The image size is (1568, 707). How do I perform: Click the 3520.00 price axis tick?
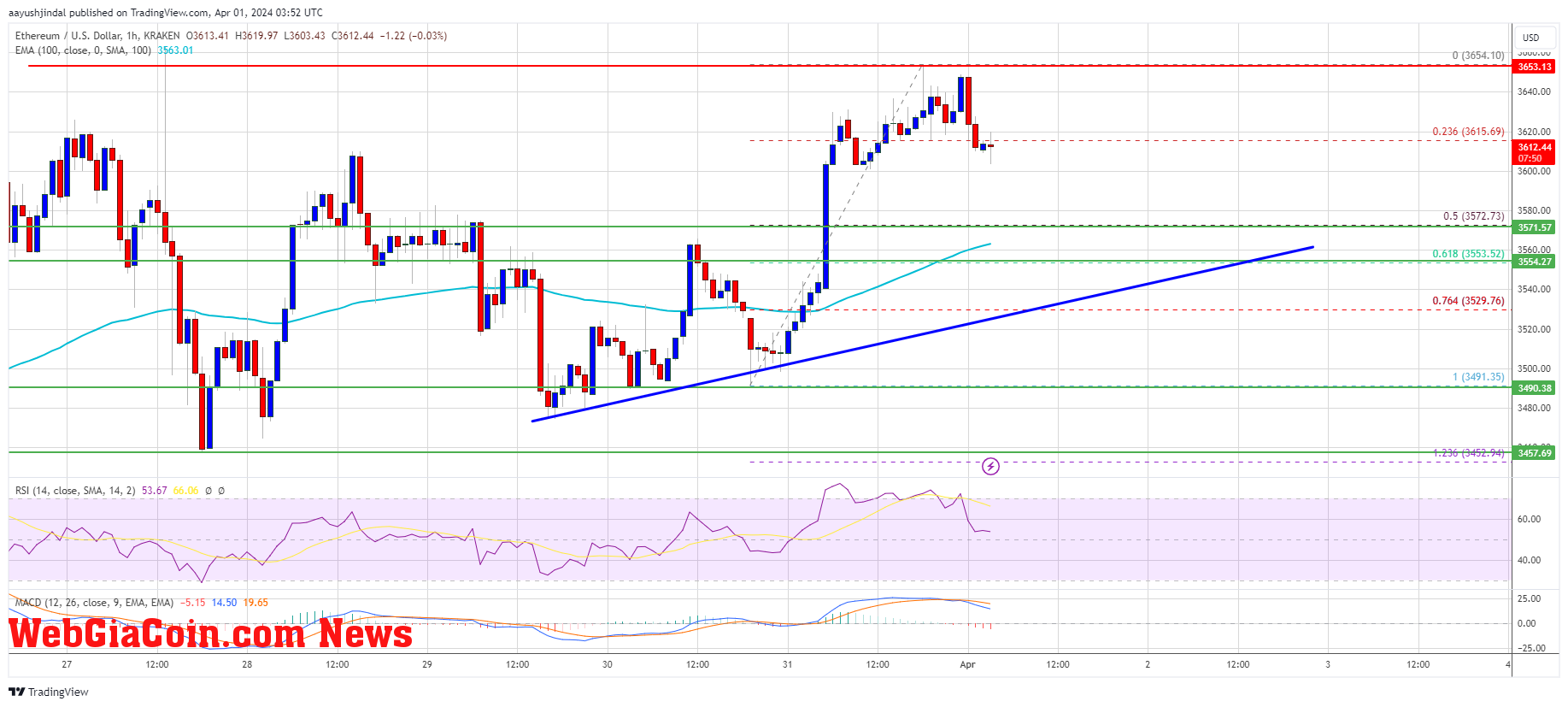tap(1534, 329)
